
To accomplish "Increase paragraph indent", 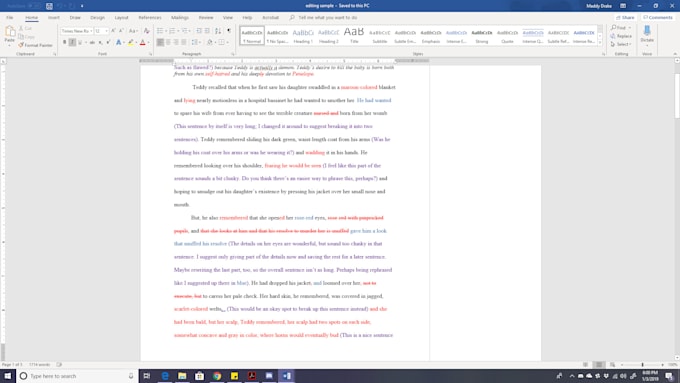I will coord(207,31).
